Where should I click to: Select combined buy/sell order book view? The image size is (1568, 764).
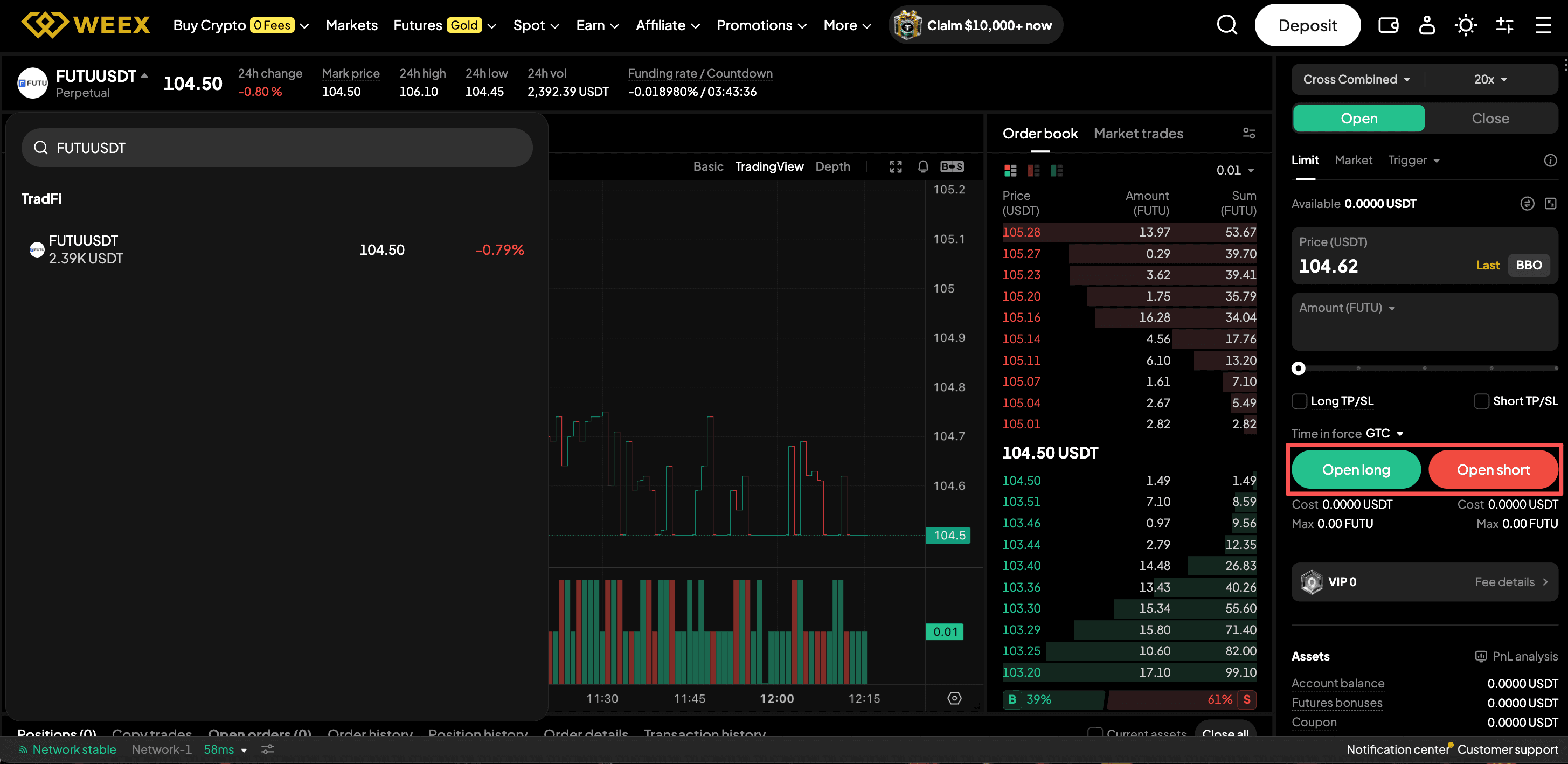tap(1010, 170)
